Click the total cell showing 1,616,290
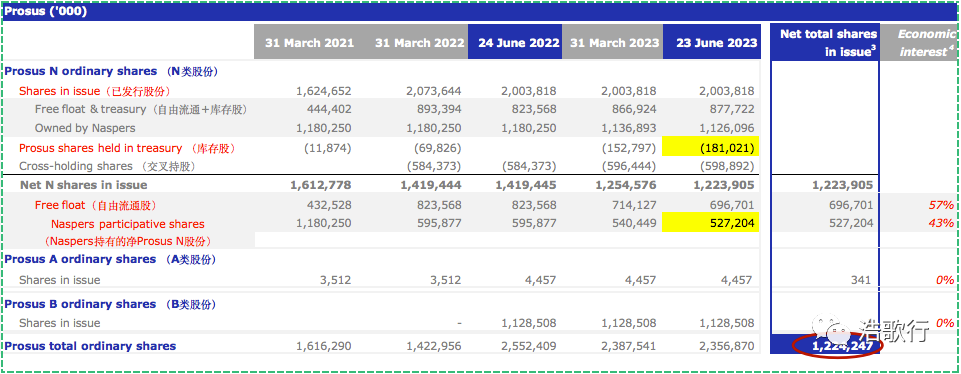 click(x=324, y=346)
